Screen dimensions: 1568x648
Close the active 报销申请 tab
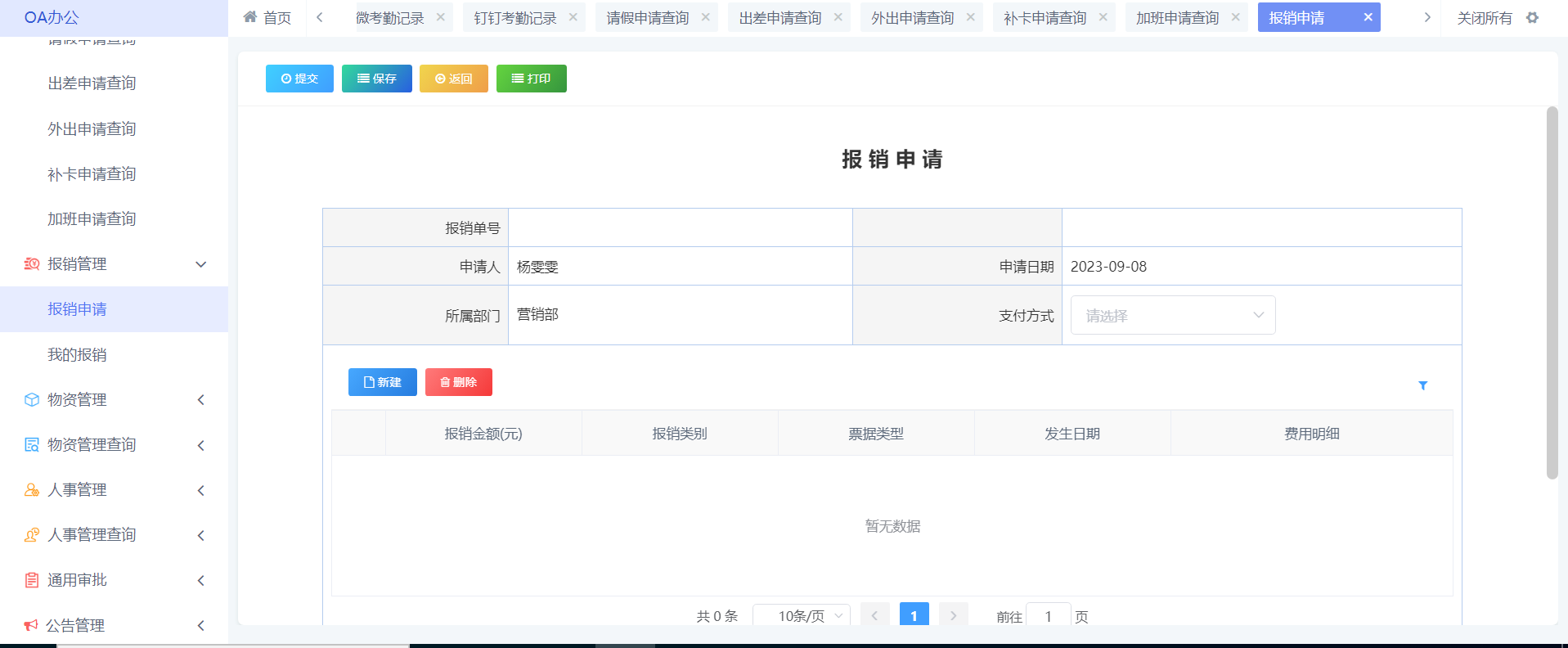[x=1368, y=17]
